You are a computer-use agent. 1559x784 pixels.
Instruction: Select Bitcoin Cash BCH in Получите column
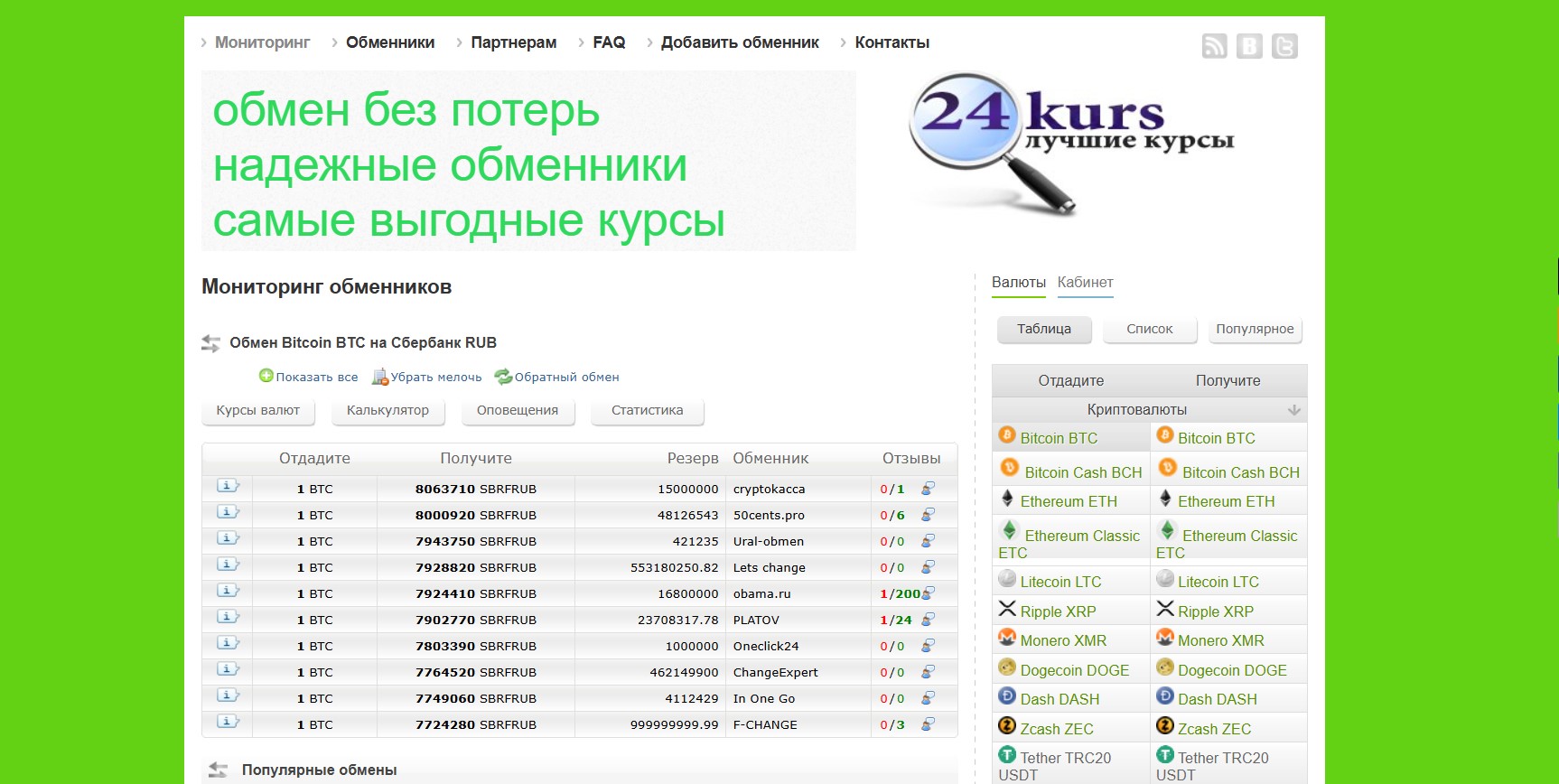point(1240,472)
